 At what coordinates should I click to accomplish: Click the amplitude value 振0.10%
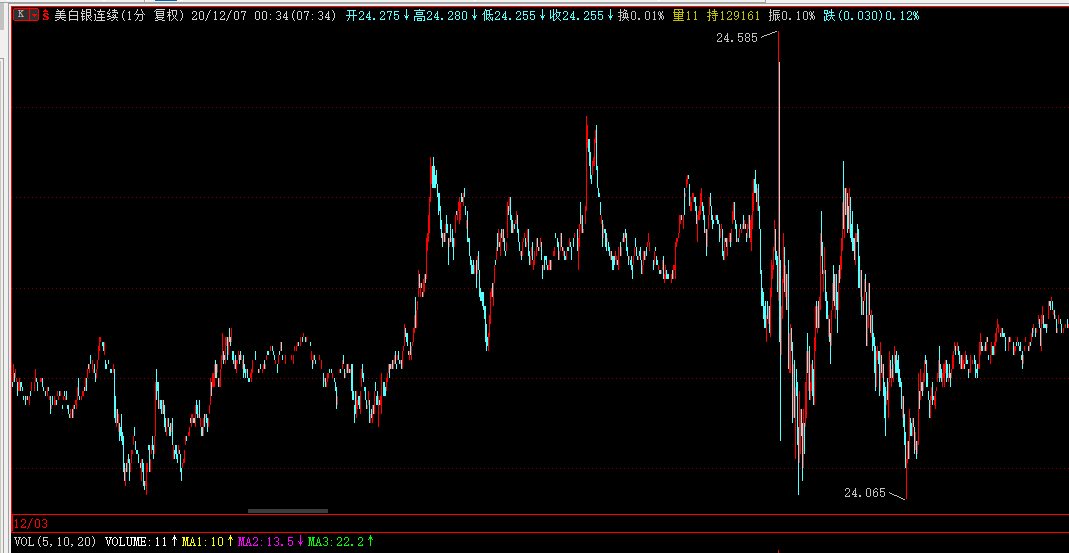pos(794,16)
